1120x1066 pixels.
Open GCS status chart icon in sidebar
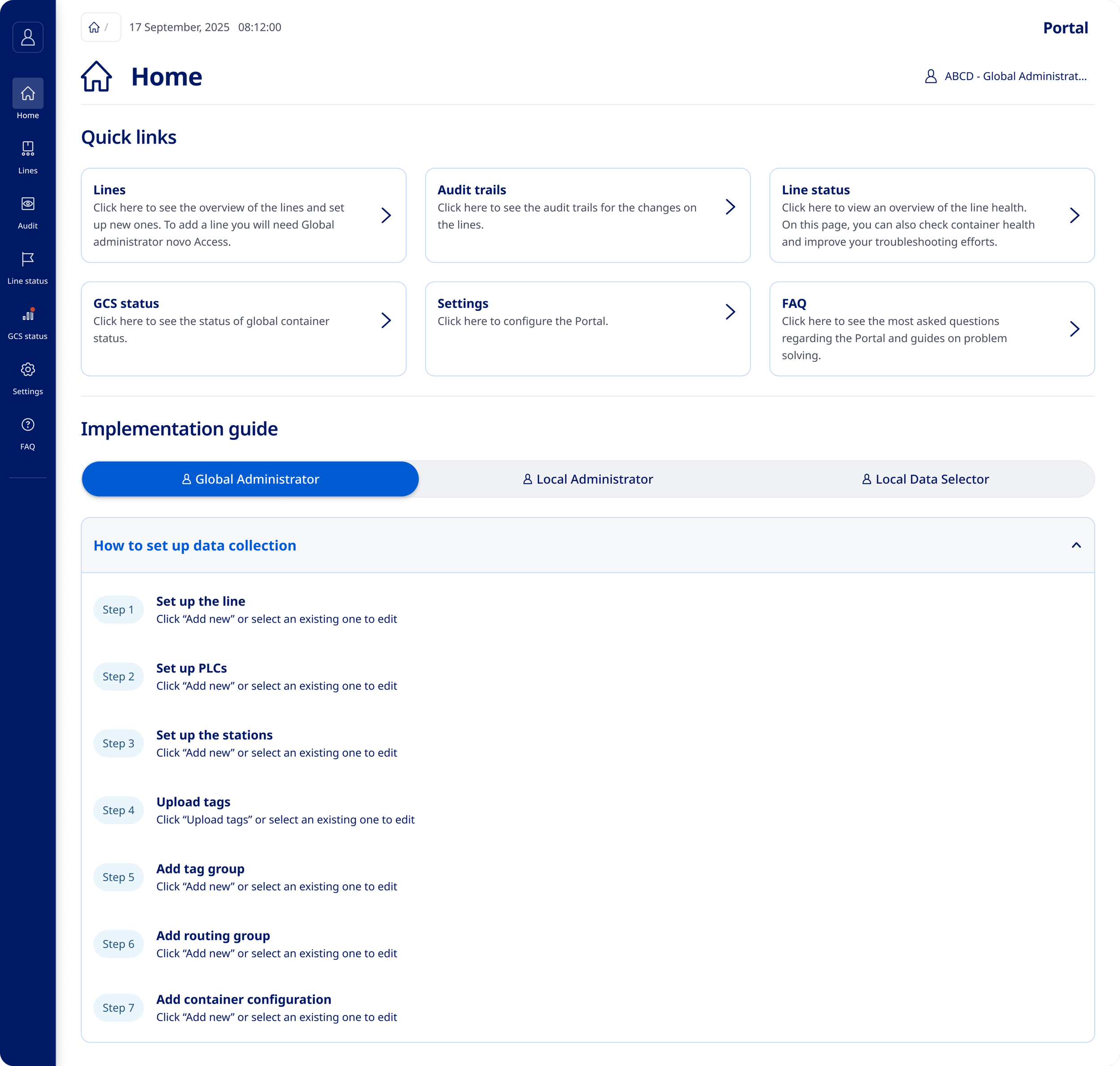coord(28,314)
